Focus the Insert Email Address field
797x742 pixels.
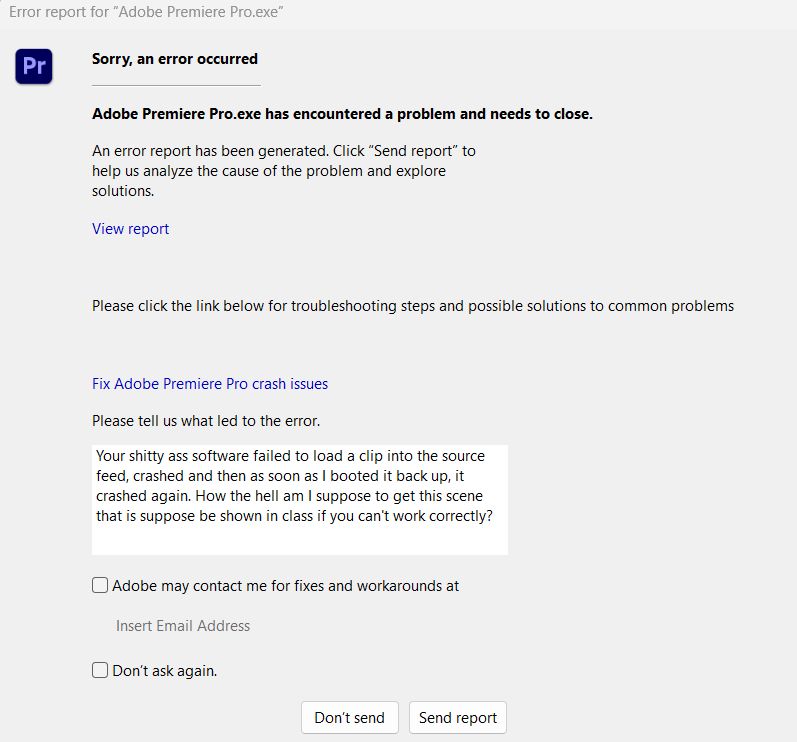point(183,626)
